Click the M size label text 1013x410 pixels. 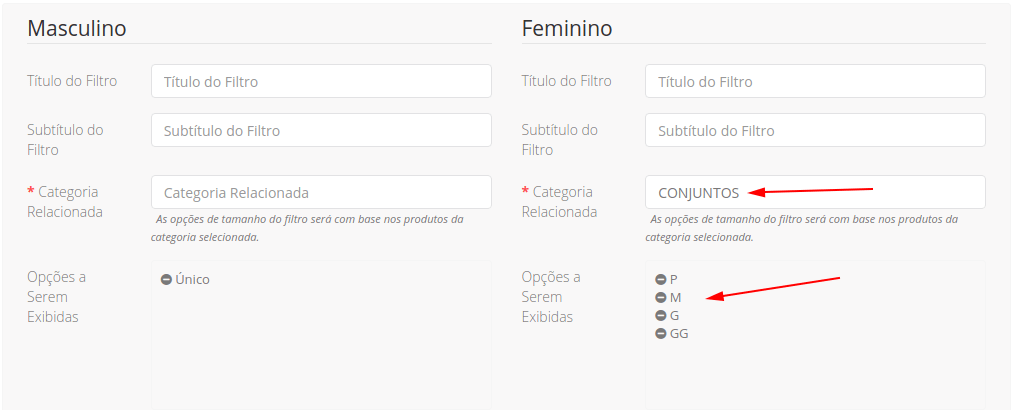676,298
